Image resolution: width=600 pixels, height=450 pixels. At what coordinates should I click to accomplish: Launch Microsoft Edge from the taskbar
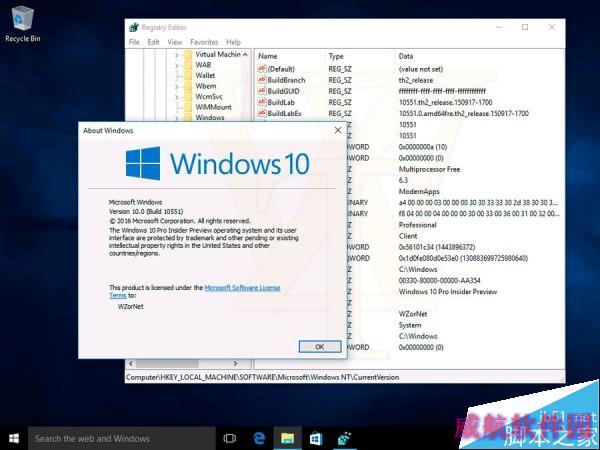click(x=259, y=438)
